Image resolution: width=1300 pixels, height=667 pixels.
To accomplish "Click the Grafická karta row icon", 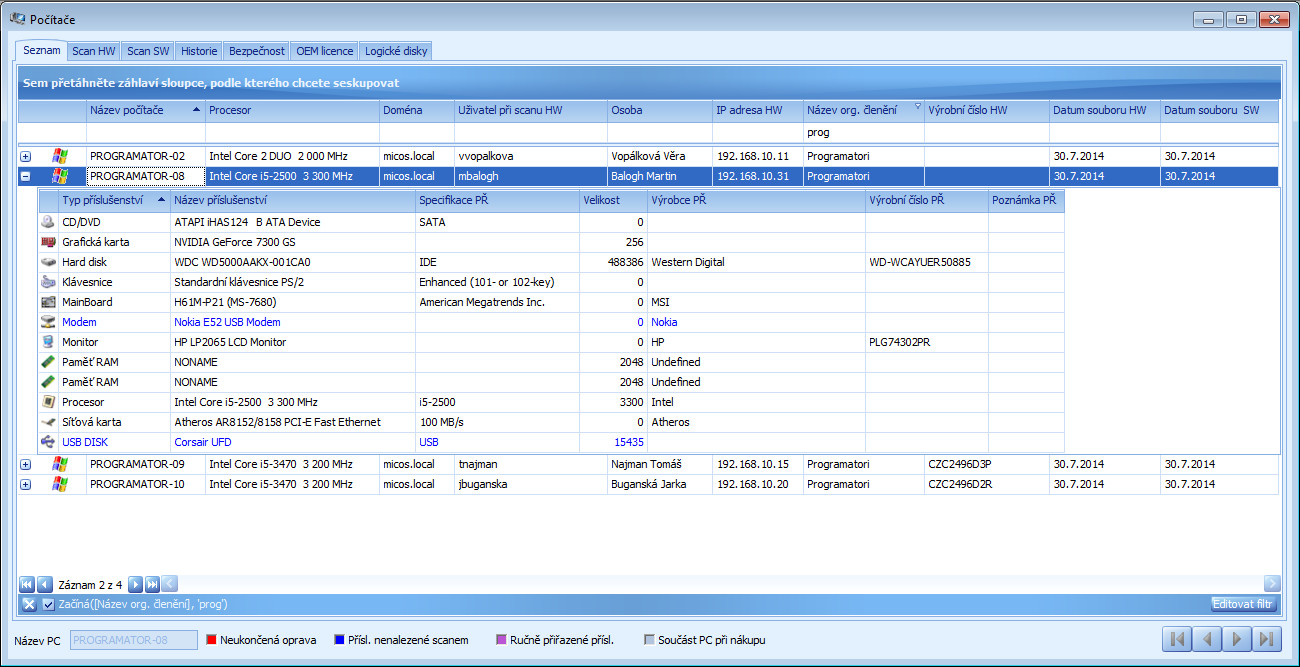I will [x=48, y=242].
